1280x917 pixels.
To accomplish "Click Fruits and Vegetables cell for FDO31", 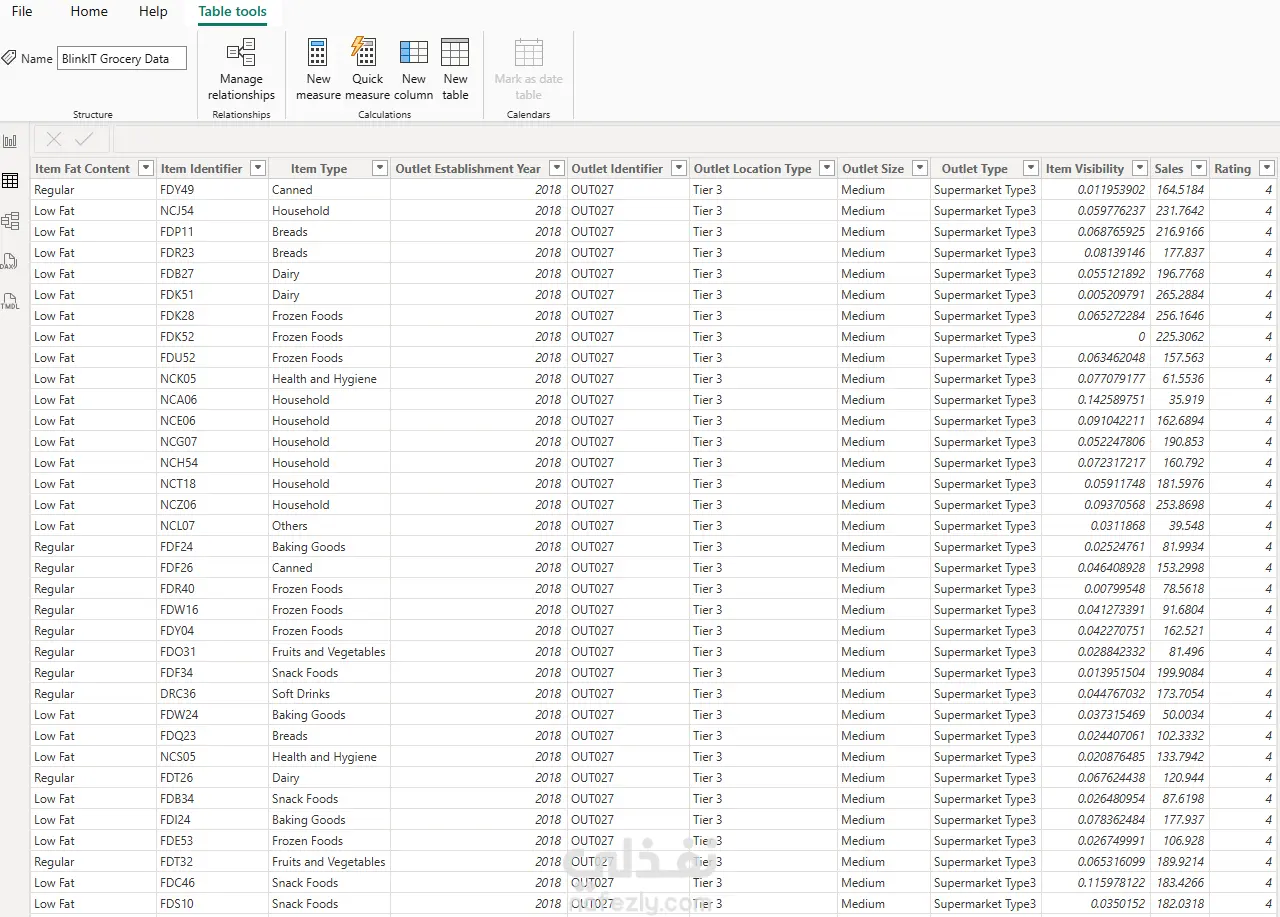I will click(x=329, y=652).
